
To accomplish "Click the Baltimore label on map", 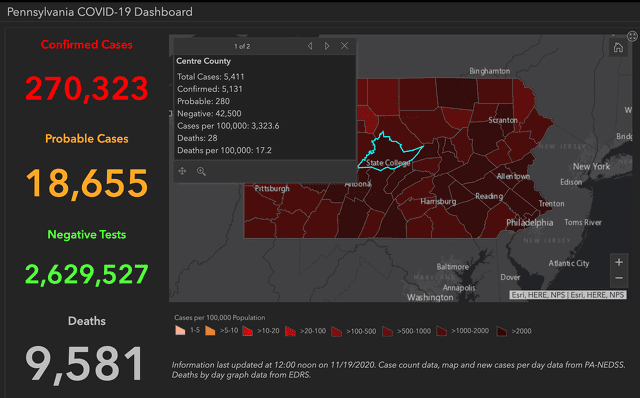I will point(452,267).
